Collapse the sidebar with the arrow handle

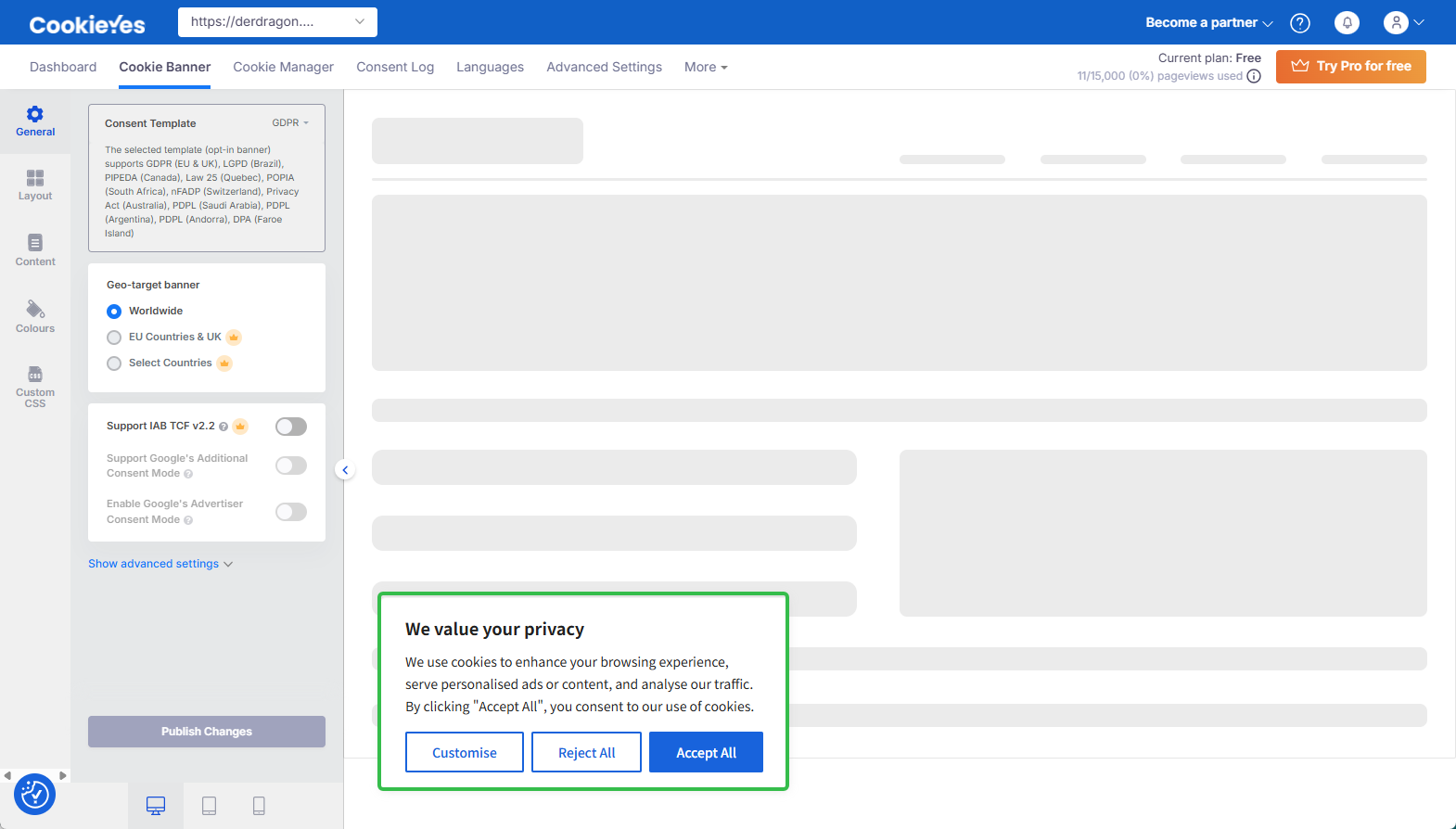(x=345, y=470)
